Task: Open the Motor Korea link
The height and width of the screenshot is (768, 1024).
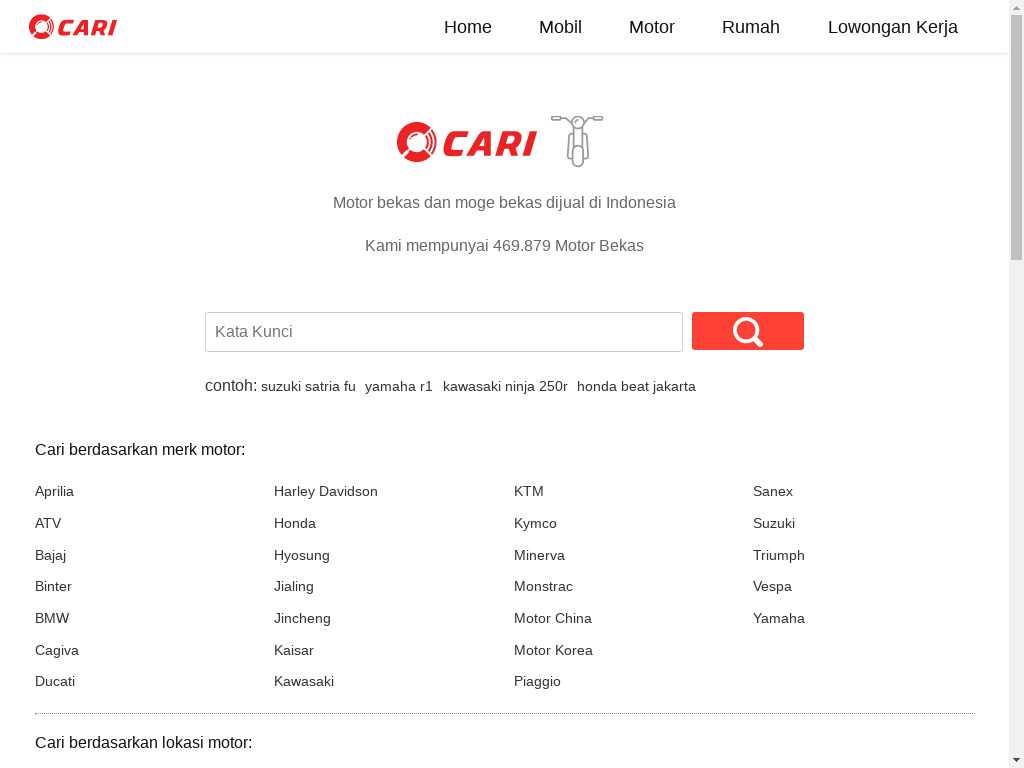Action: click(x=553, y=650)
